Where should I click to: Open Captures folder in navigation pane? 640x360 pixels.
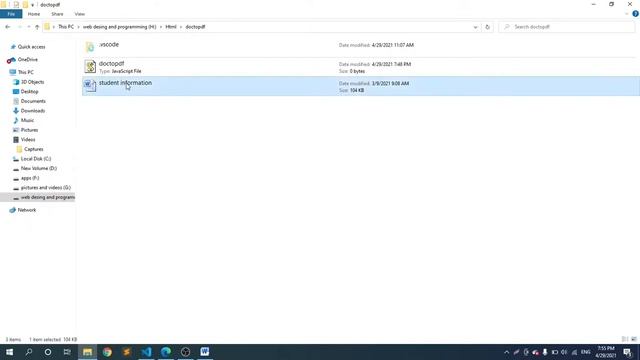[33, 149]
